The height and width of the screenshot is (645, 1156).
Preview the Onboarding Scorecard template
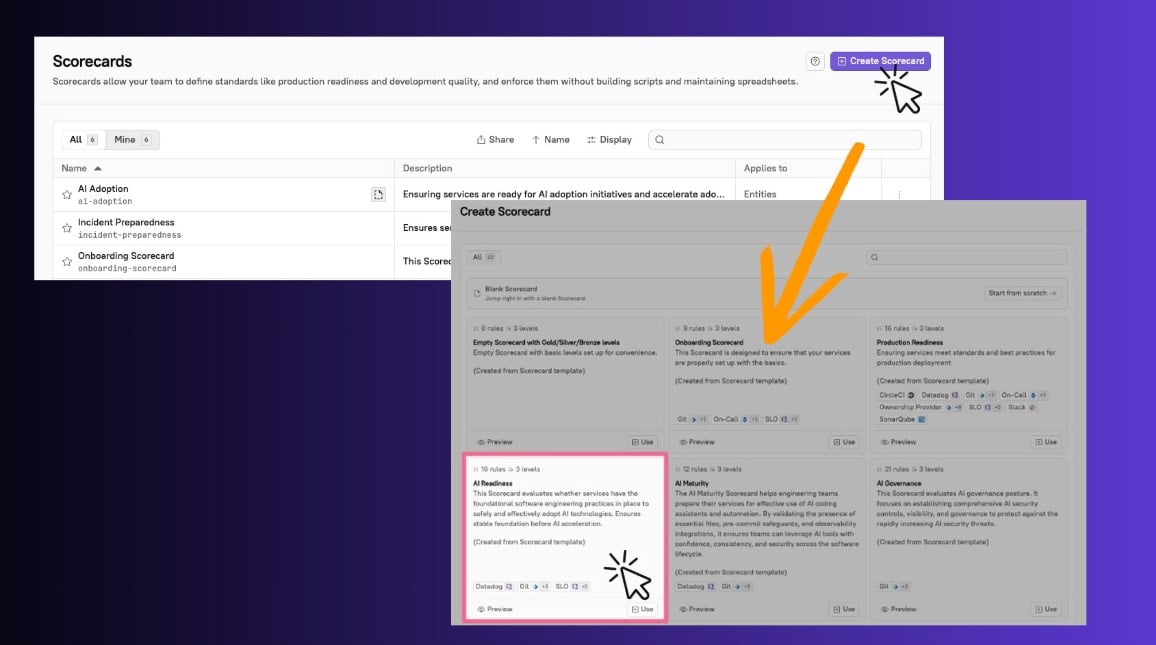(697, 442)
